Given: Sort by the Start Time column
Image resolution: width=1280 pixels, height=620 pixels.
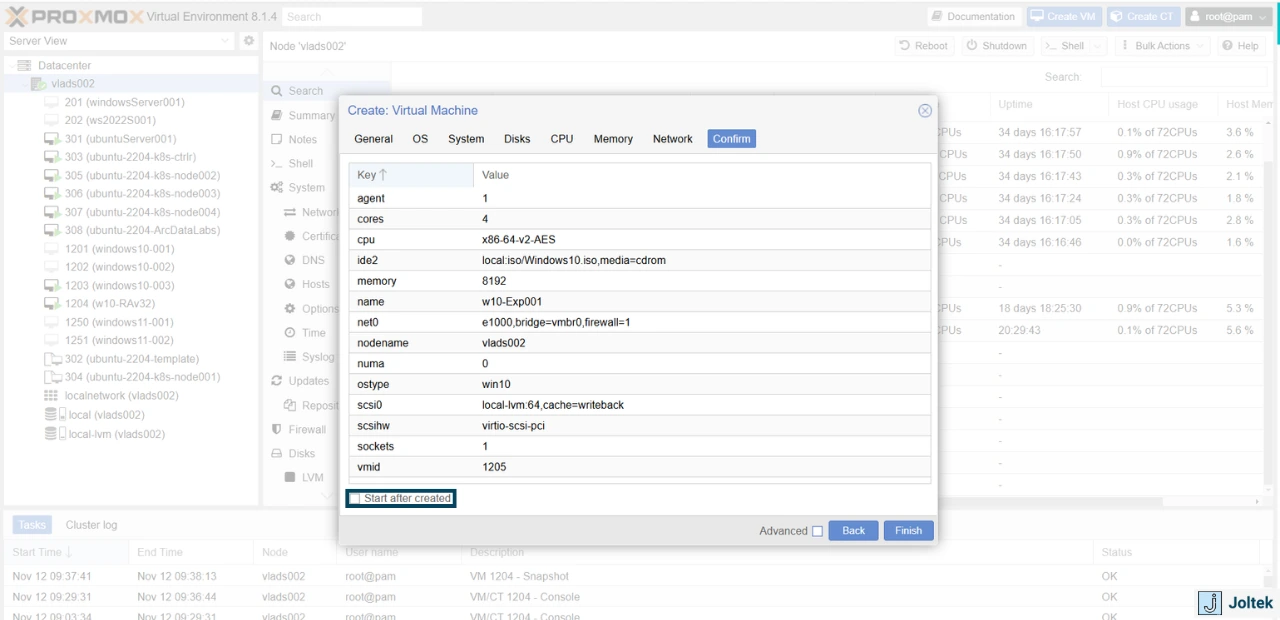Looking at the screenshot, I should [66, 552].
